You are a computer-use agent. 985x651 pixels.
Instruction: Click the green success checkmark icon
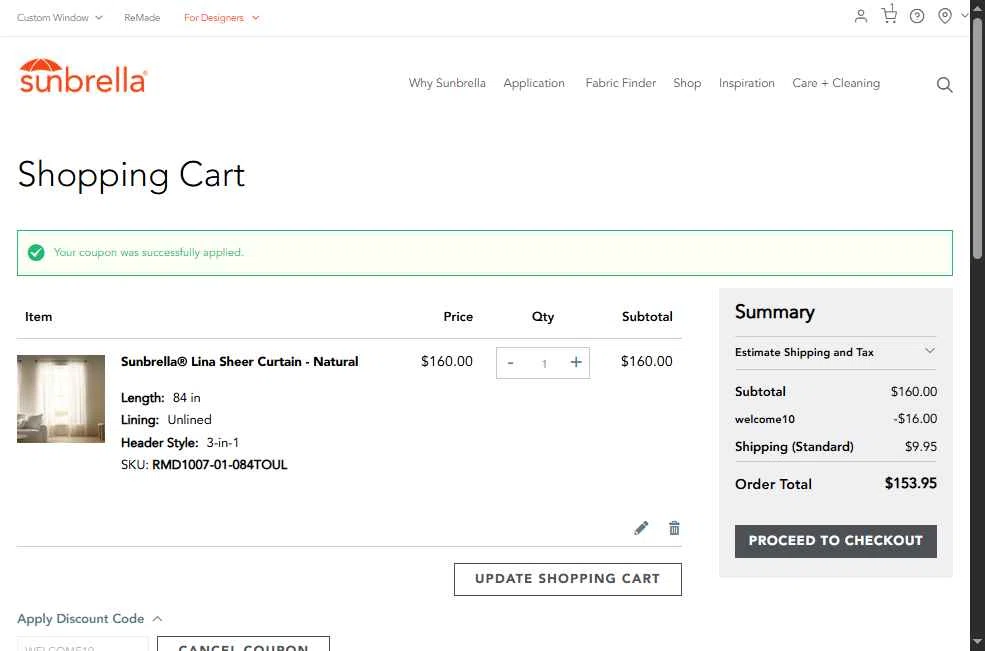[x=36, y=253]
